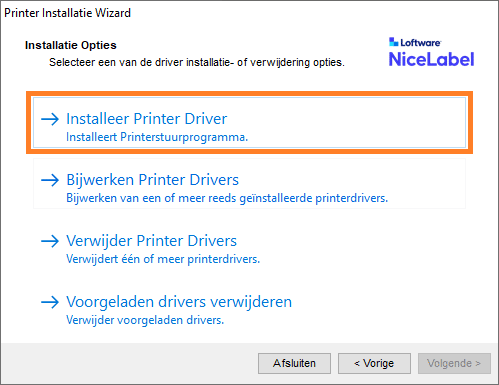Click the arrow icon beside Installeer Printer Driver
This screenshot has width=499, height=385.
point(50,119)
